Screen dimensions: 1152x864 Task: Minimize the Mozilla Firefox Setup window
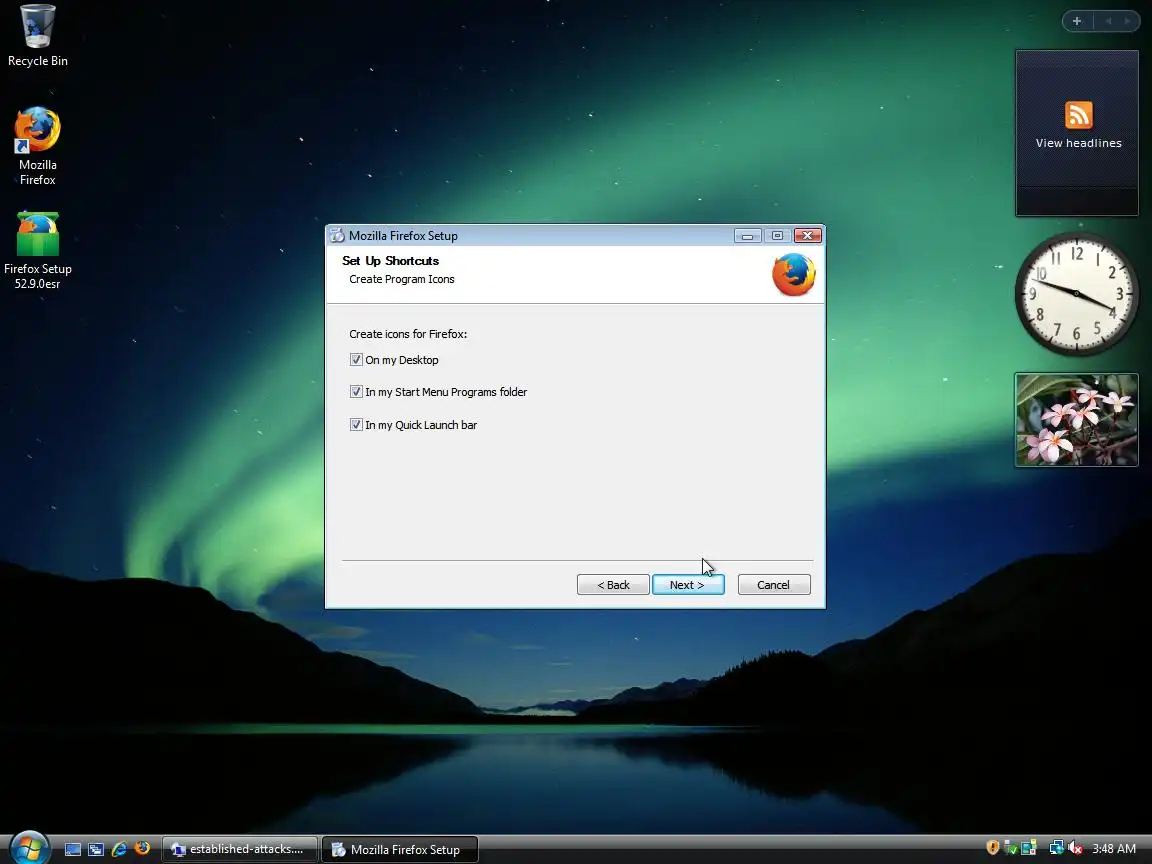[748, 235]
